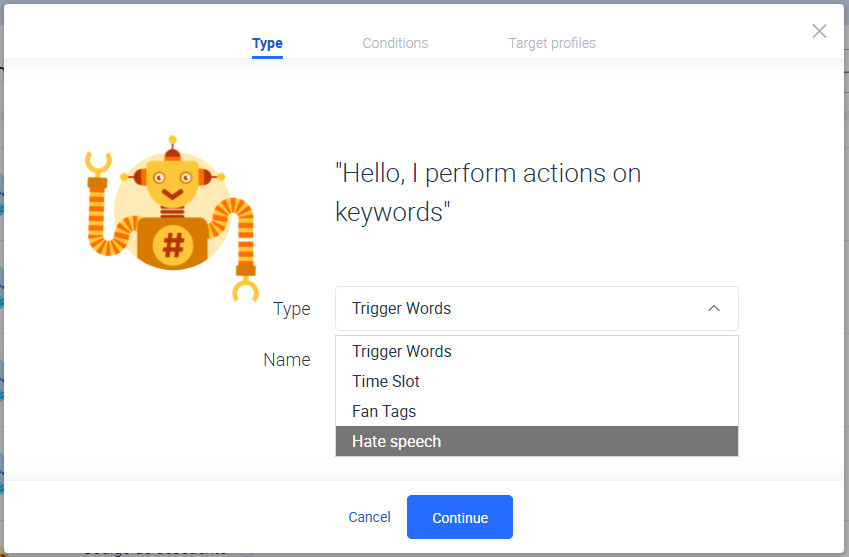Open the Target profiles tab
The height and width of the screenshot is (557, 849).
[x=552, y=43]
